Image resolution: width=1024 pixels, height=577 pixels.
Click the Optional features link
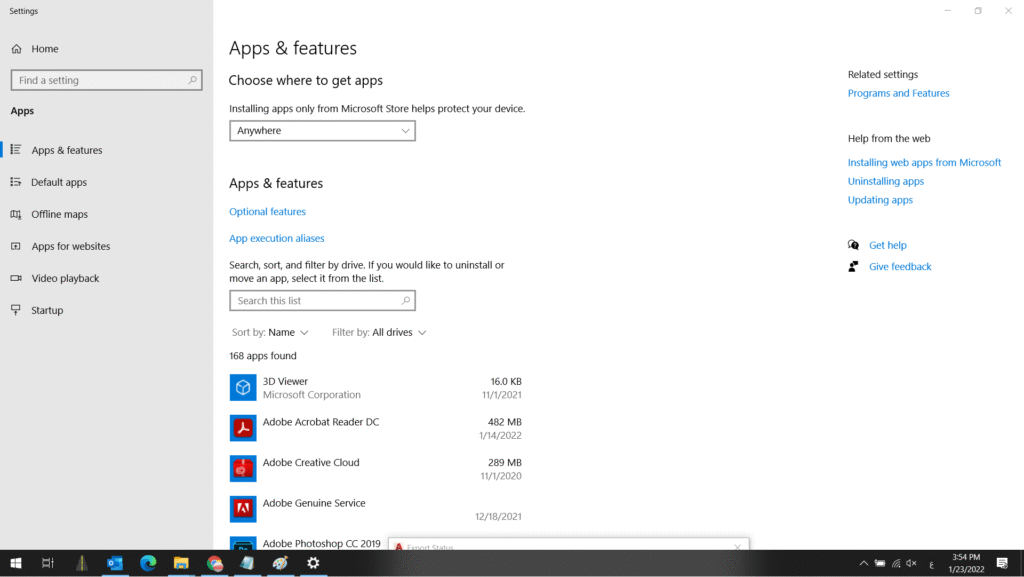coord(267,212)
